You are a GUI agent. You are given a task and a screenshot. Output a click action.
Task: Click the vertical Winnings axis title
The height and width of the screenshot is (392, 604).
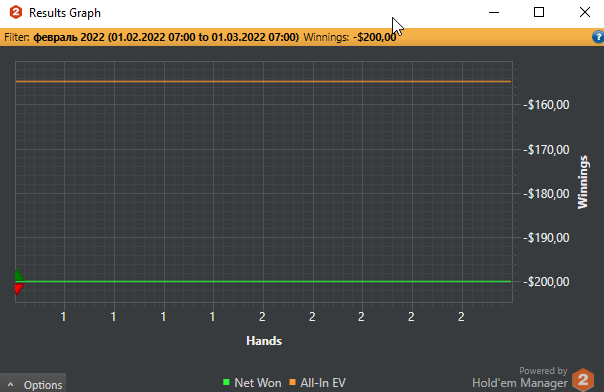coord(583,182)
